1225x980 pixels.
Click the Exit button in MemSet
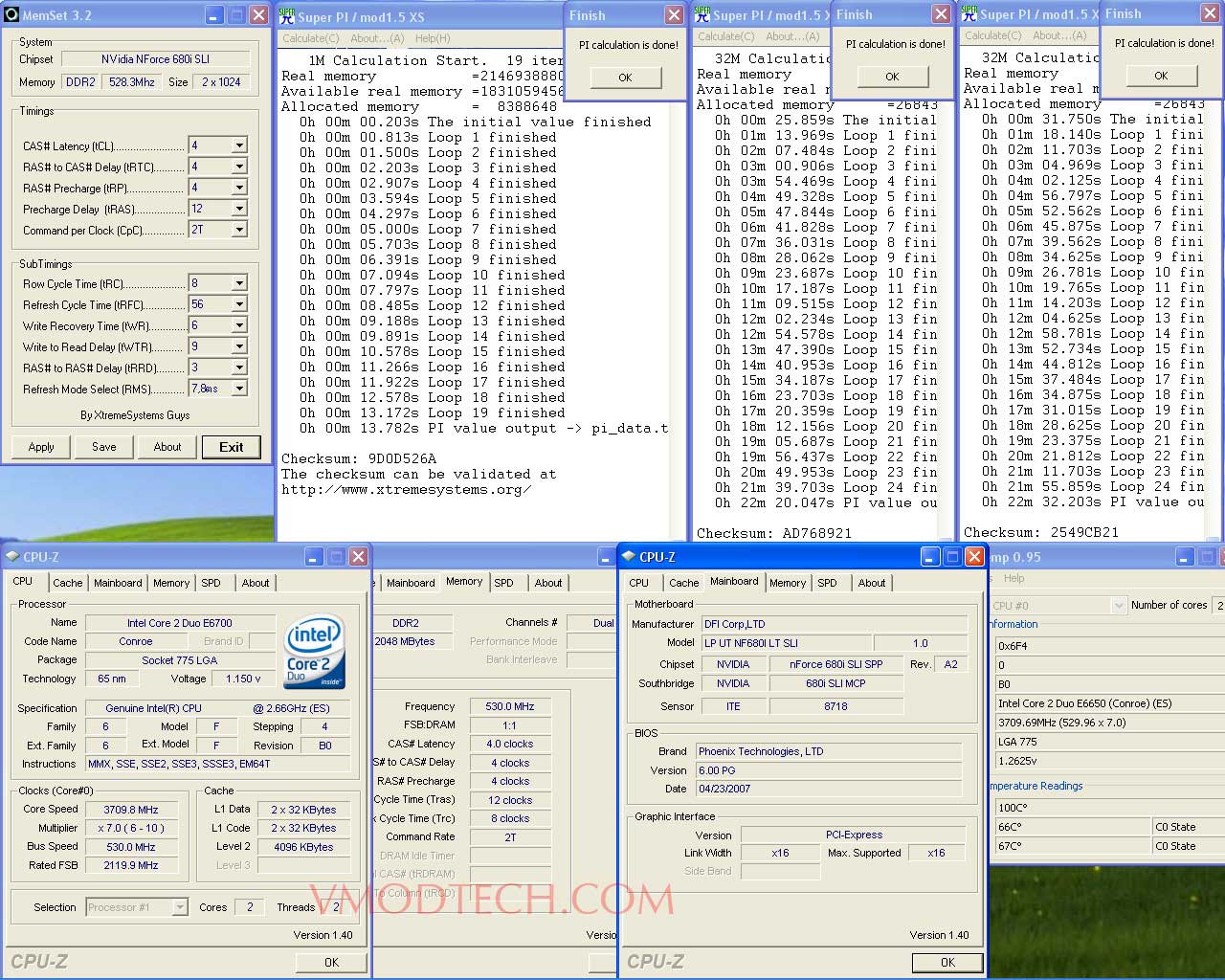(x=232, y=447)
